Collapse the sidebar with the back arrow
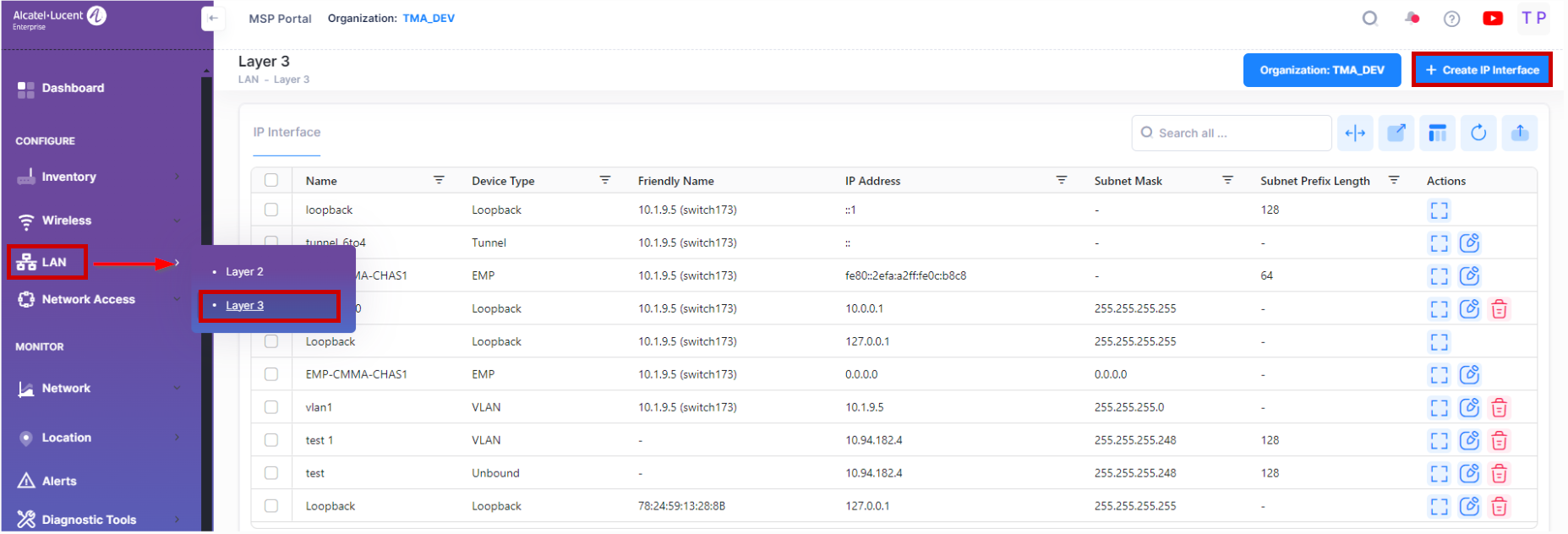Screen dimensions: 1568x534 click(213, 18)
